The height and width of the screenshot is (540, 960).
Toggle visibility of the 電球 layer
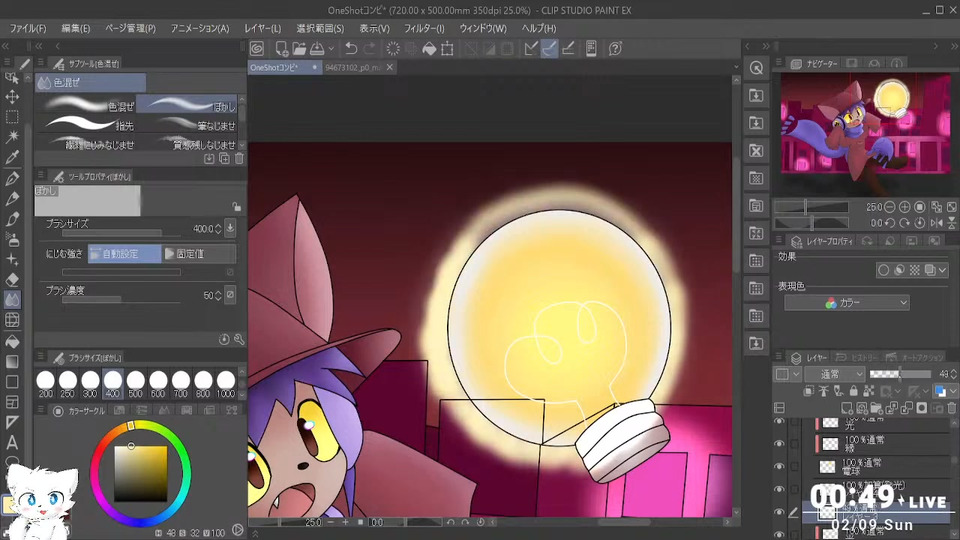[x=779, y=466]
